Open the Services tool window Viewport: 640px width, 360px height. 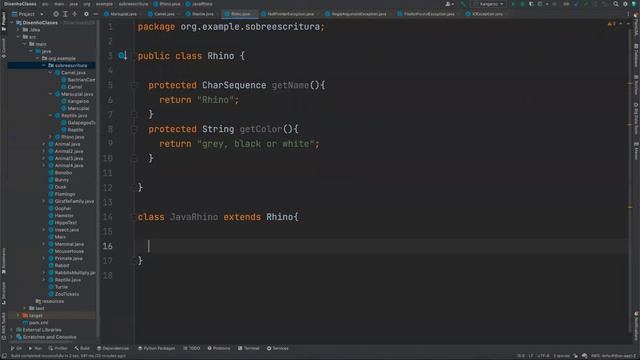[x=278, y=348]
